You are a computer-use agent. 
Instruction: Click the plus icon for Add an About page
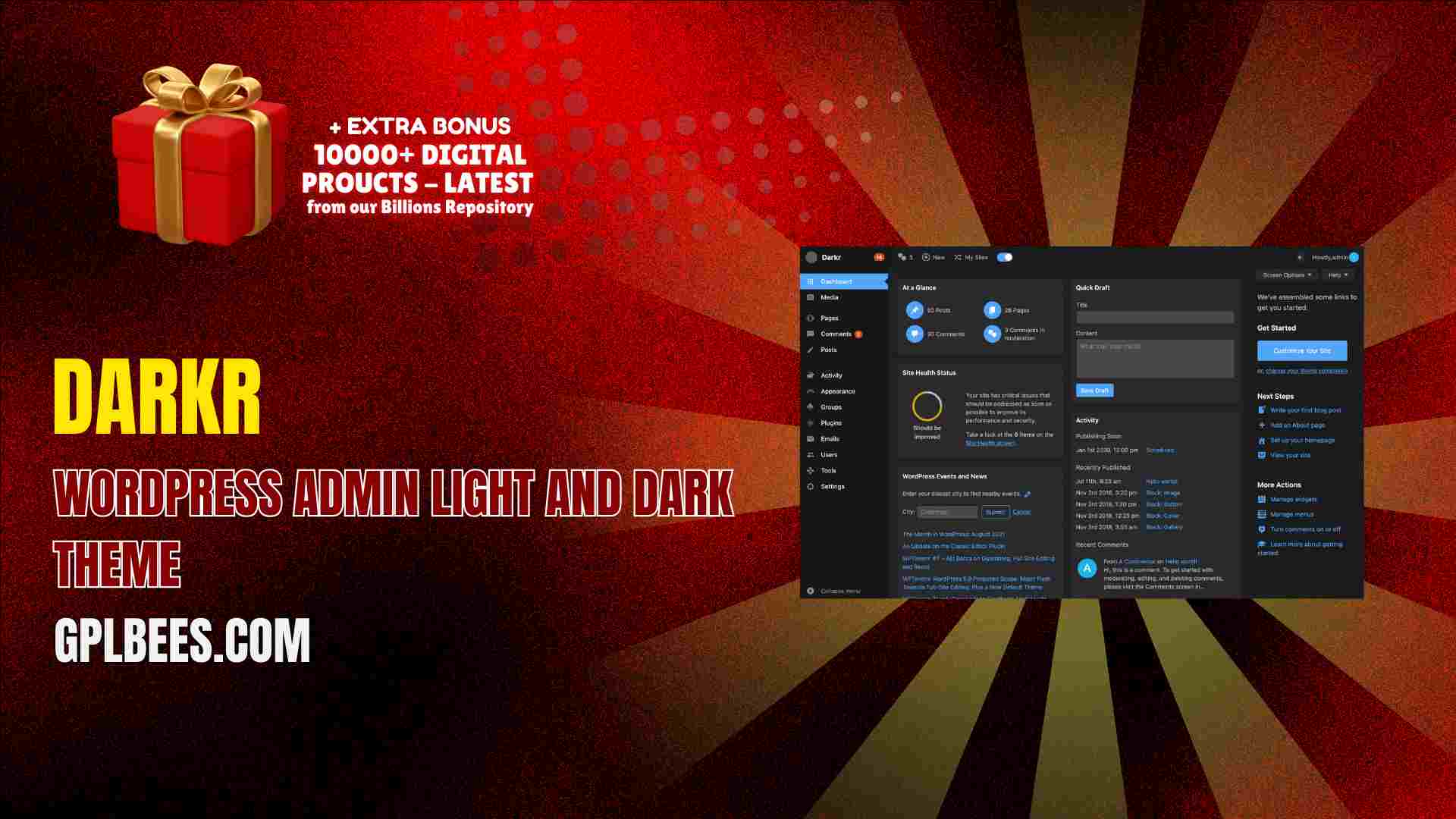tap(1262, 425)
